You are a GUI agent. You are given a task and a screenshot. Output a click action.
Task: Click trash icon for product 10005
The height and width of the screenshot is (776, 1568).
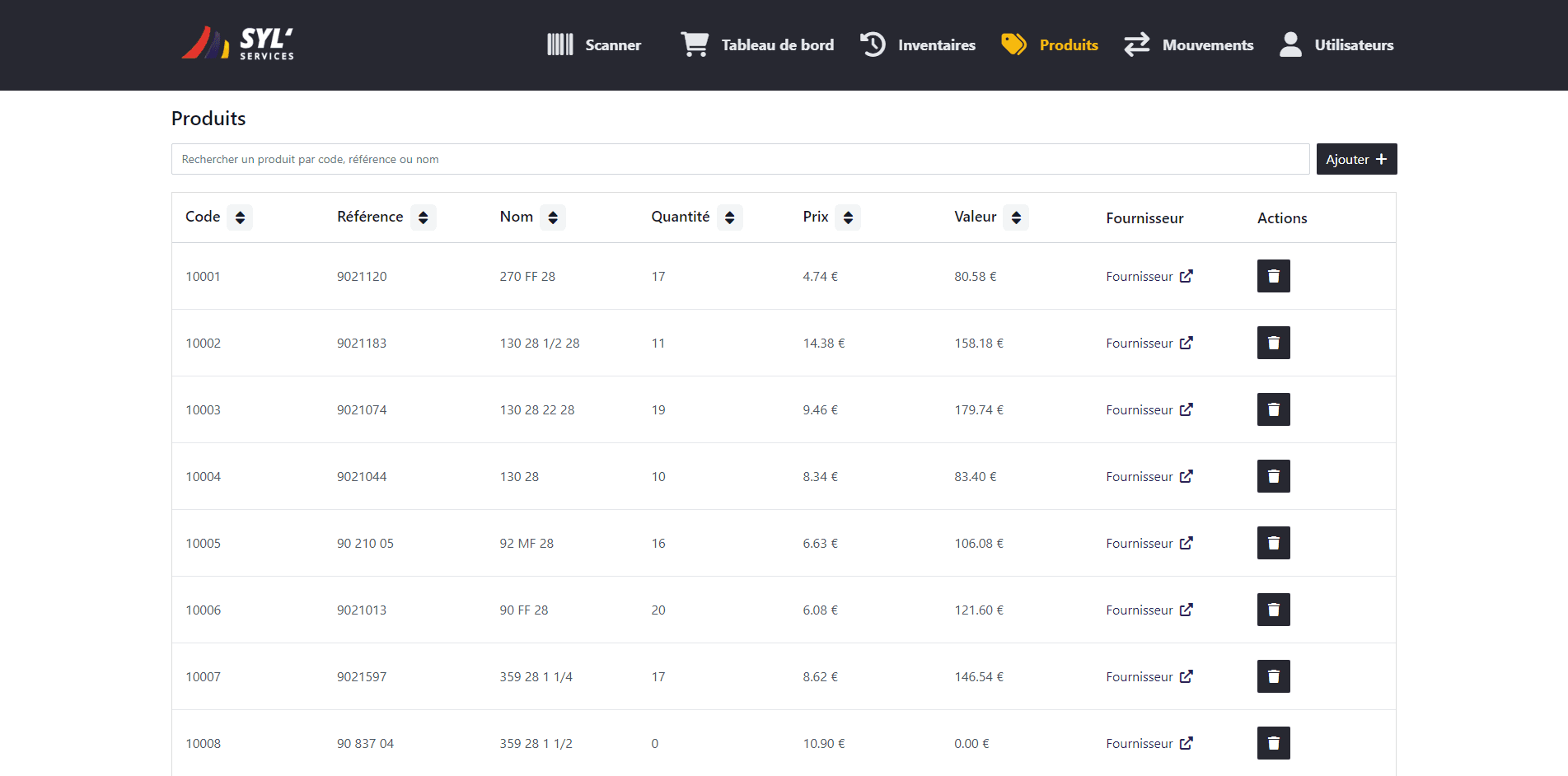(x=1273, y=543)
